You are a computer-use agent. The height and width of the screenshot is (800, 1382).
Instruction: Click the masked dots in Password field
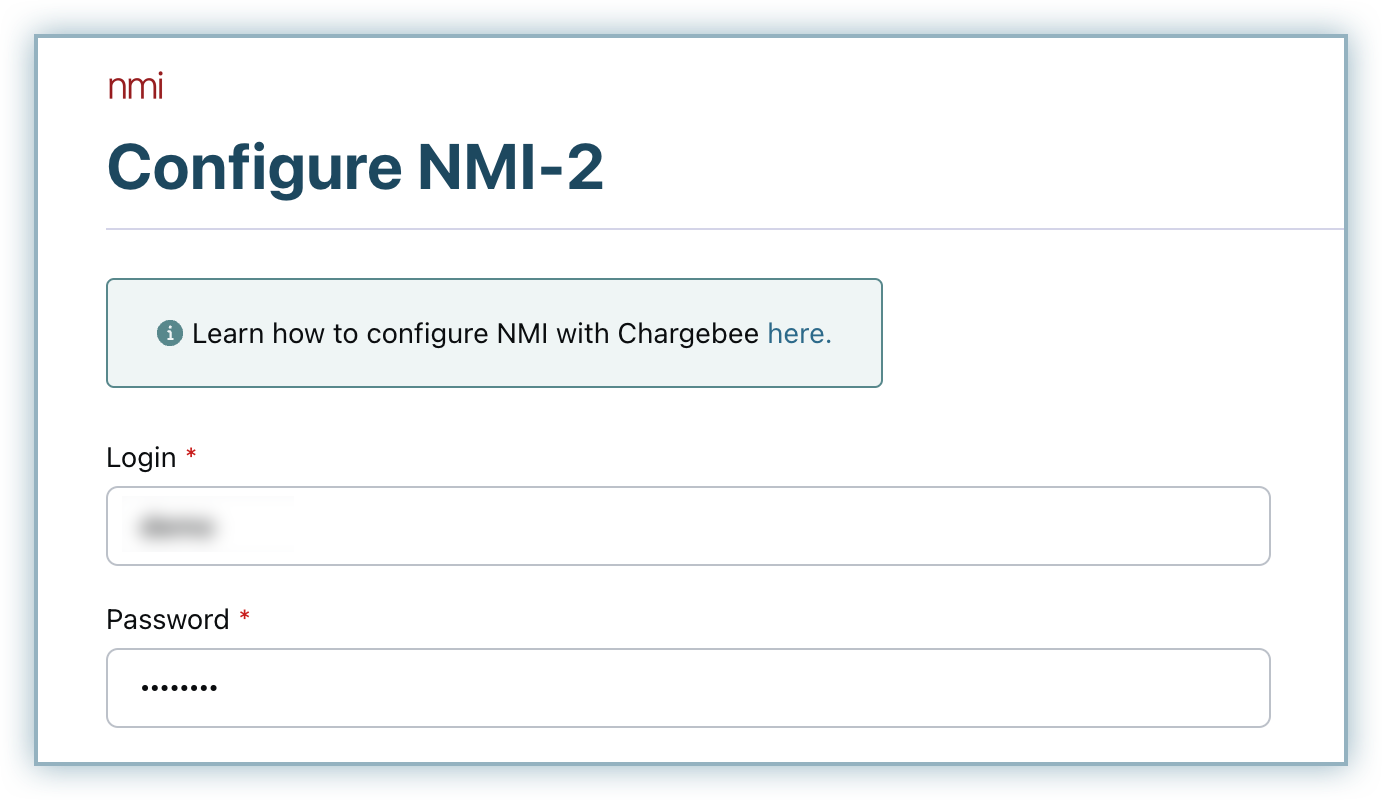pos(179,688)
